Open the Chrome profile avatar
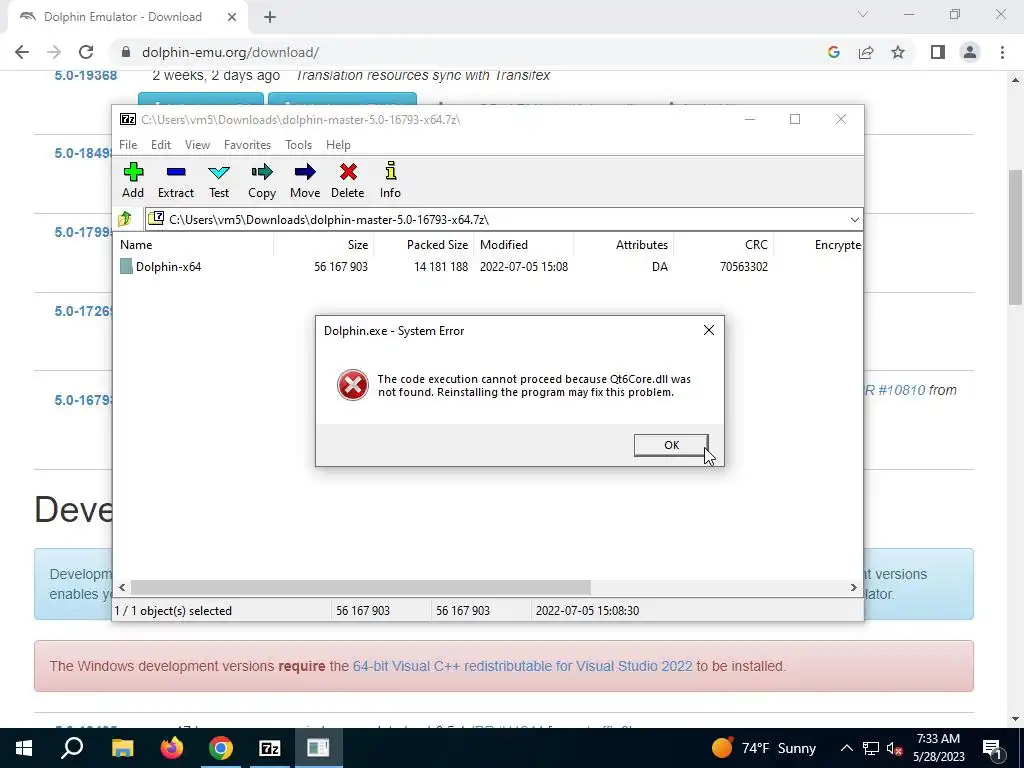1024x768 pixels. point(970,52)
